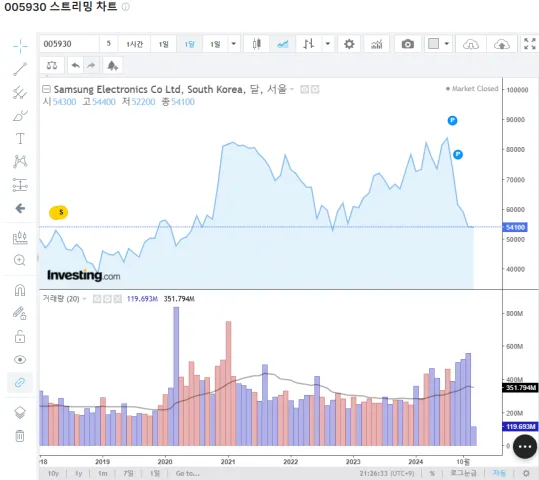The image size is (539, 480).
Task: Select the 1시간 interval
Action: click(x=134, y=44)
